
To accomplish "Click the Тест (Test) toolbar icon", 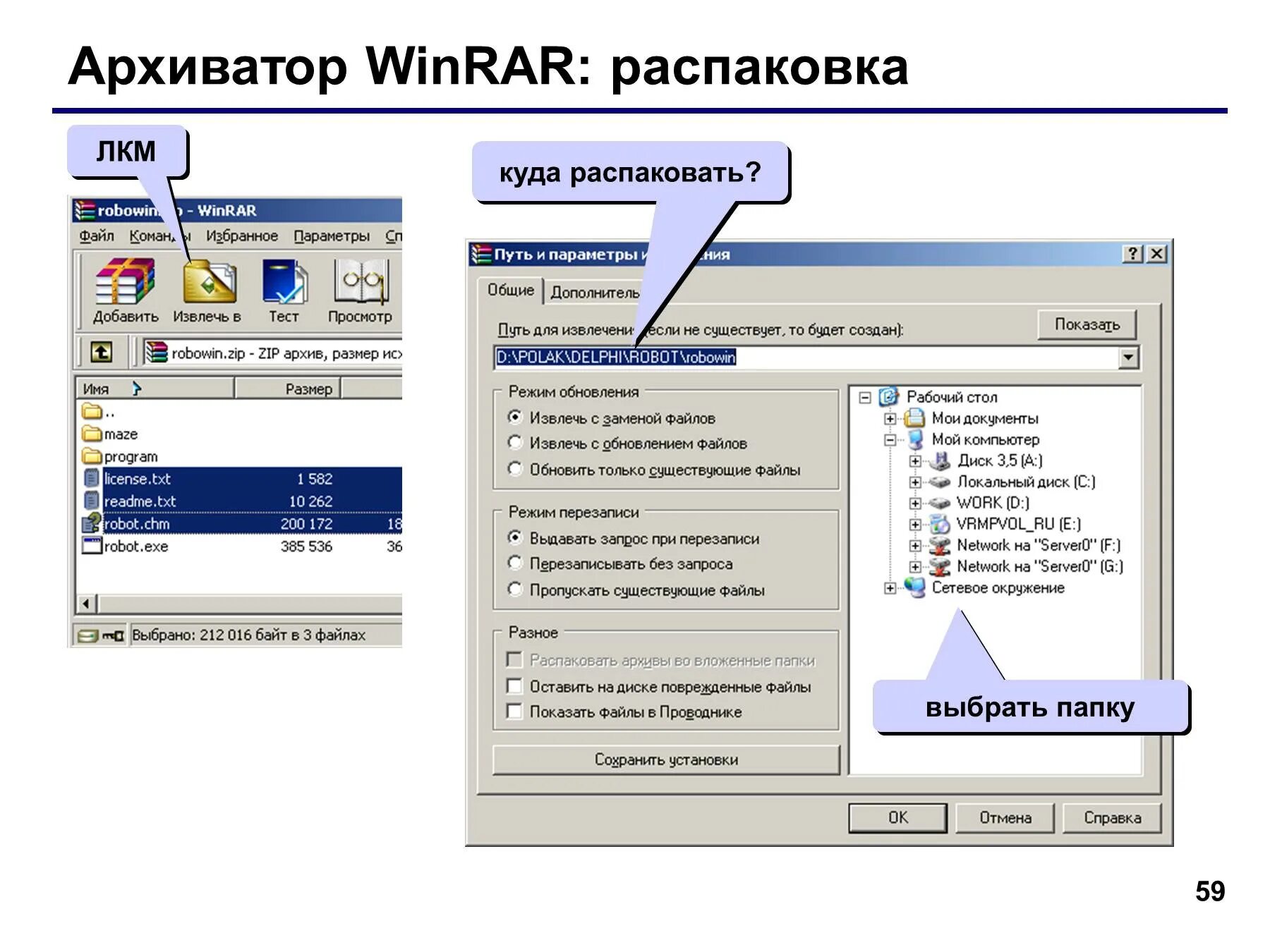I will [x=284, y=281].
